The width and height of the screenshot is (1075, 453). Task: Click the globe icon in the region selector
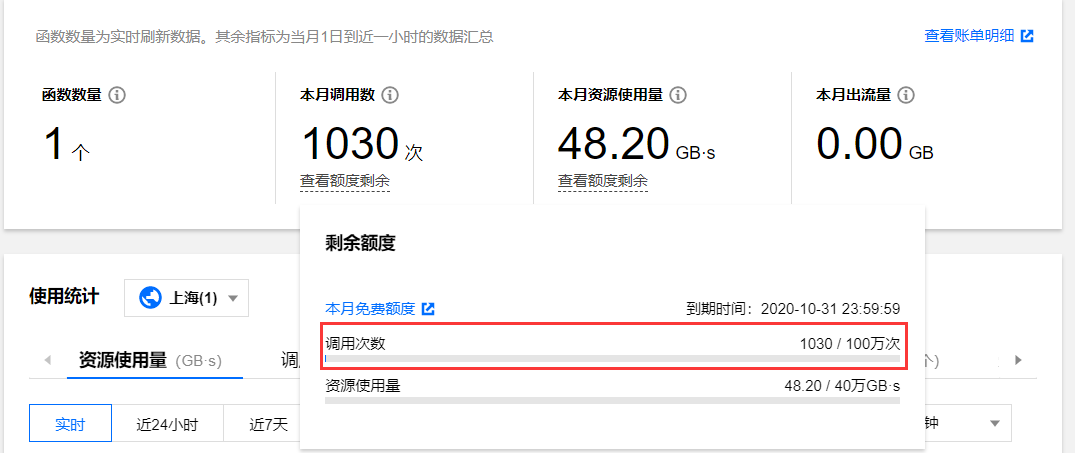click(149, 298)
